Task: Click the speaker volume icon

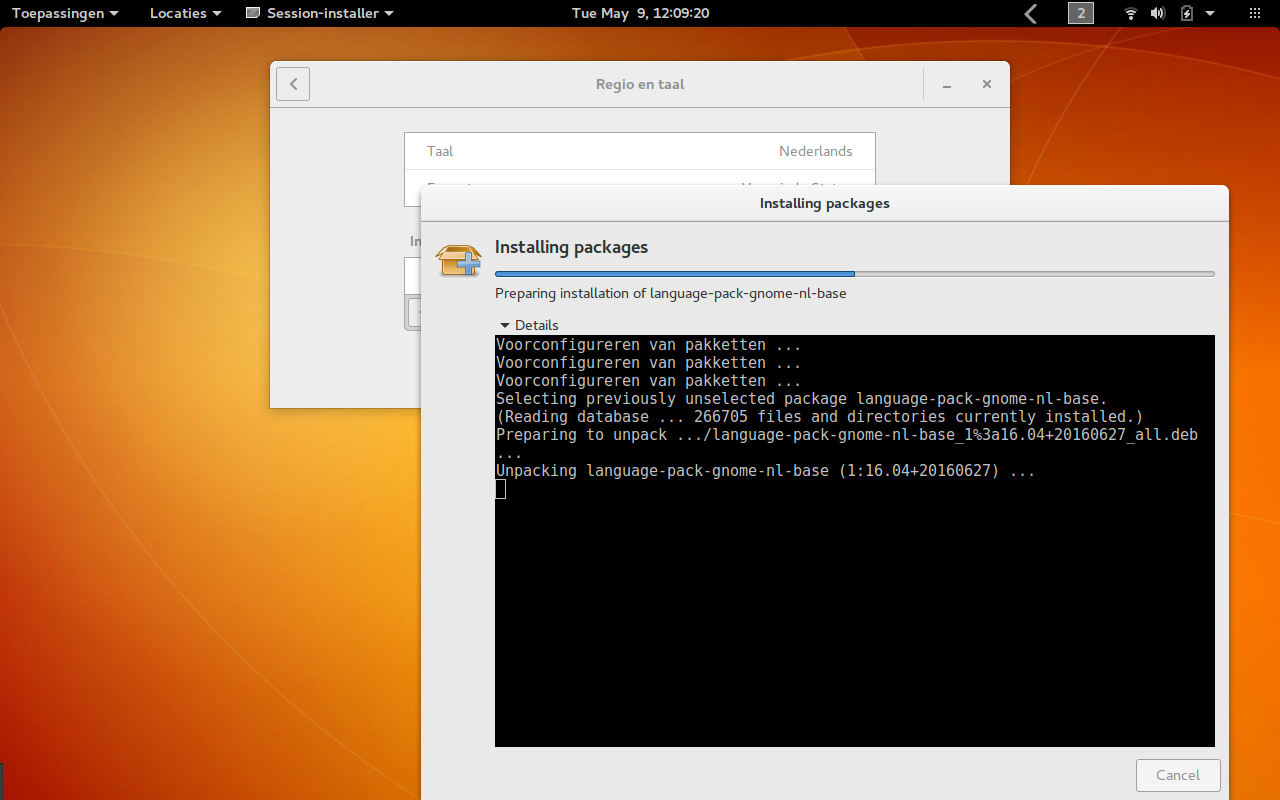Action: 1157,13
